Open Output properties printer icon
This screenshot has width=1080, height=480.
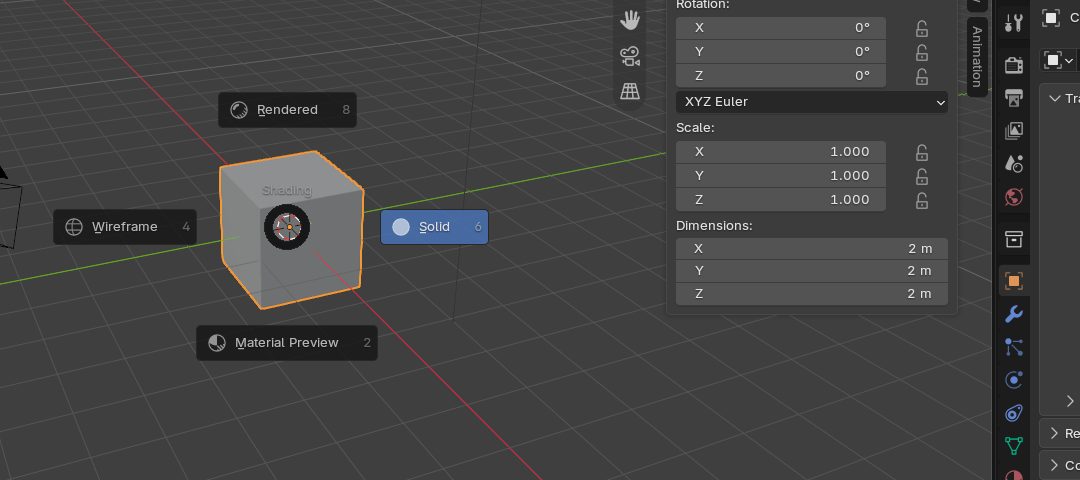click(1013, 98)
